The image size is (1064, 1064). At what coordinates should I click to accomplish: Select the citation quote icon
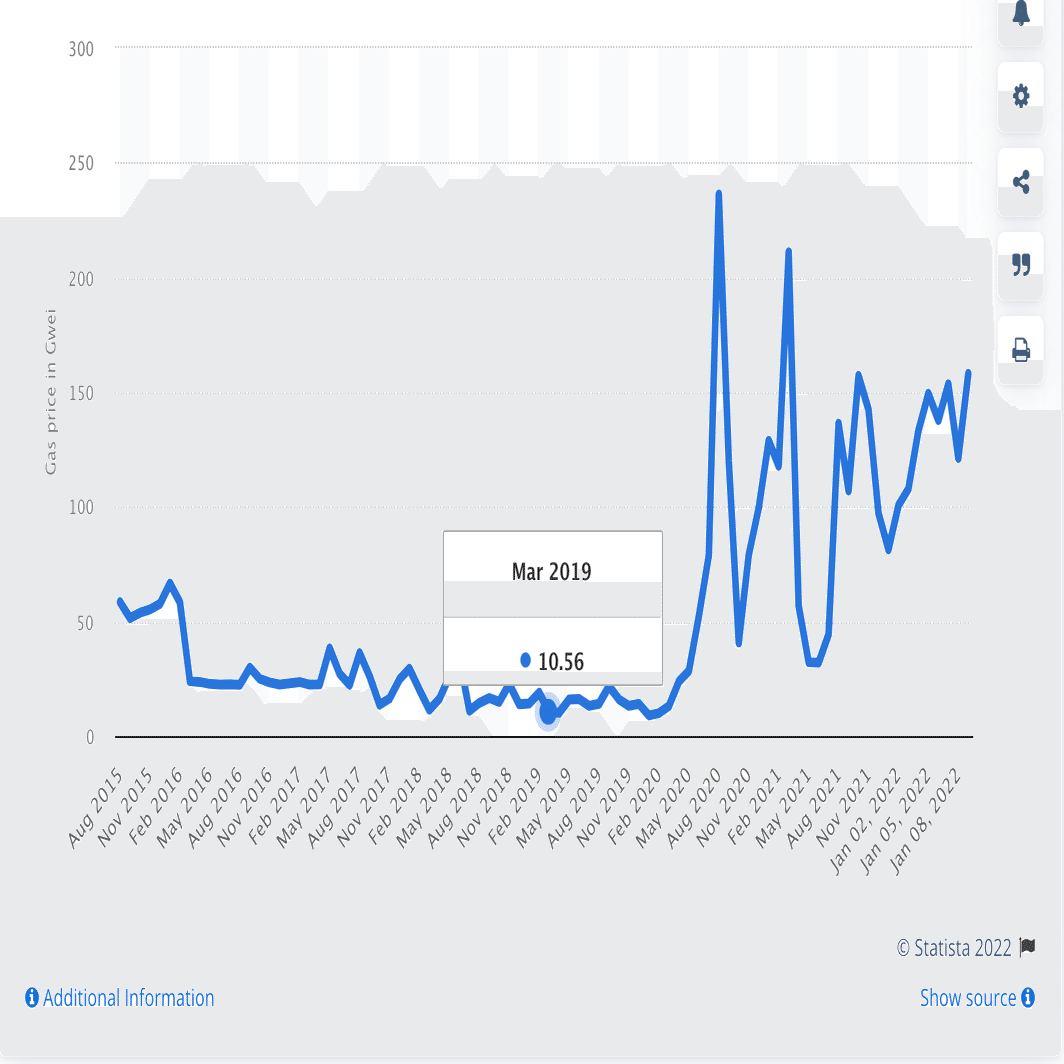[x=1020, y=265]
